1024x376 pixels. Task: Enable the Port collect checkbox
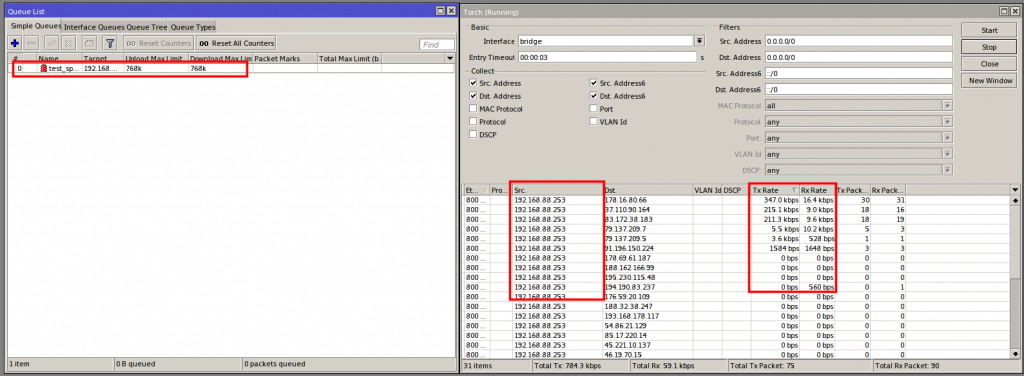(x=593, y=109)
